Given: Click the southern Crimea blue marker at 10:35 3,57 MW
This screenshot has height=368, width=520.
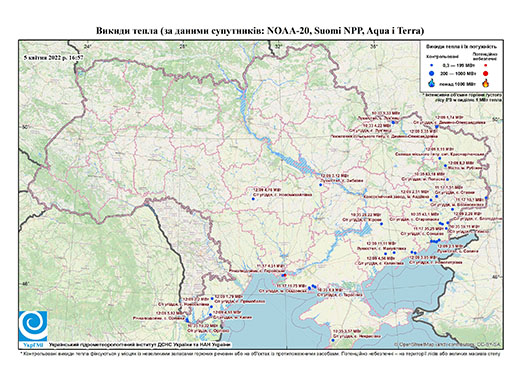Looking at the screenshot, I should click(x=333, y=340).
